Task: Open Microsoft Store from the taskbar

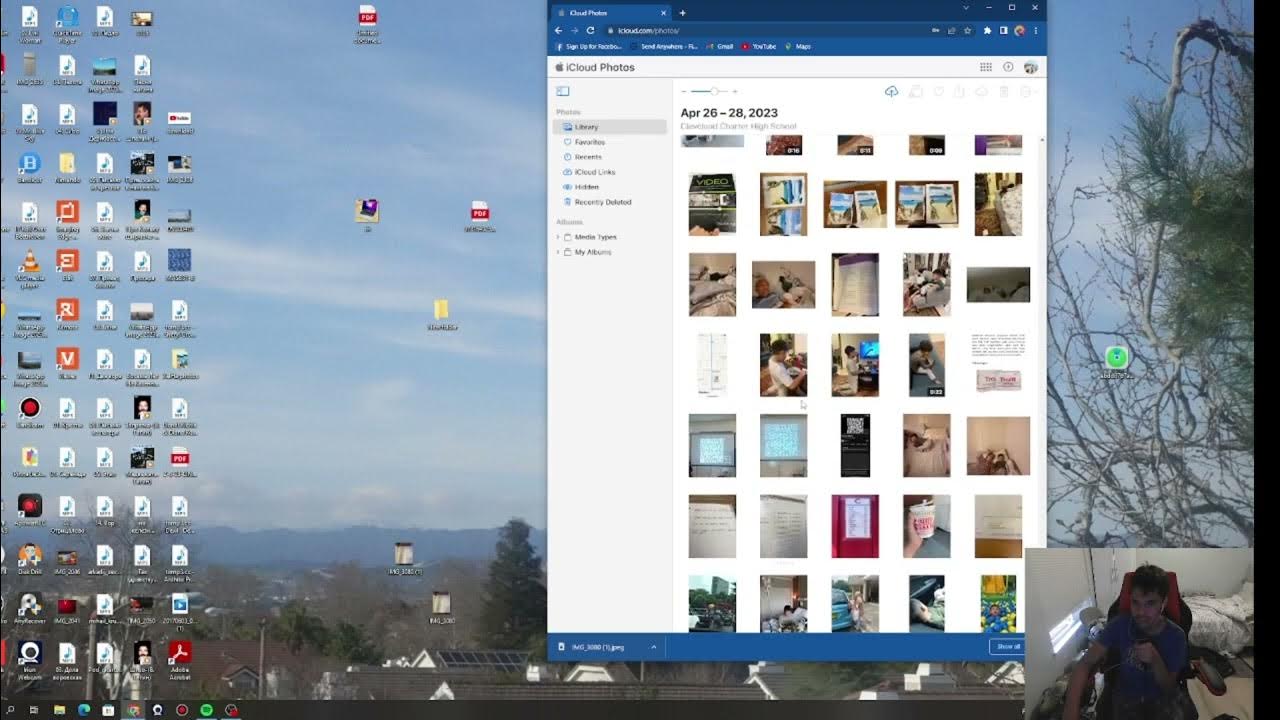Action: pos(108,710)
